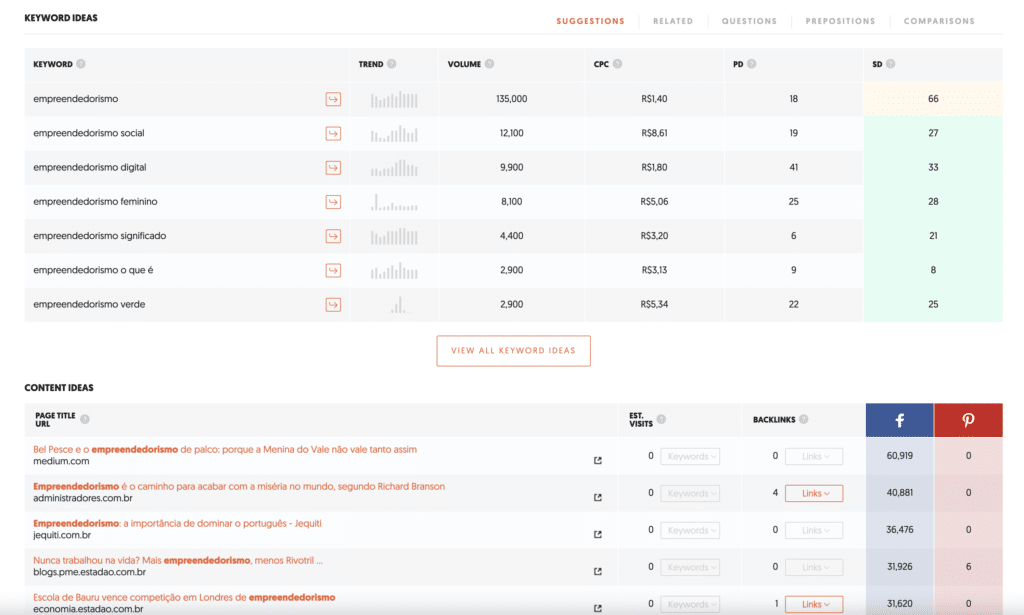1024x615 pixels.
Task: Click help icon next to VOLUME header
Action: [x=492, y=64]
